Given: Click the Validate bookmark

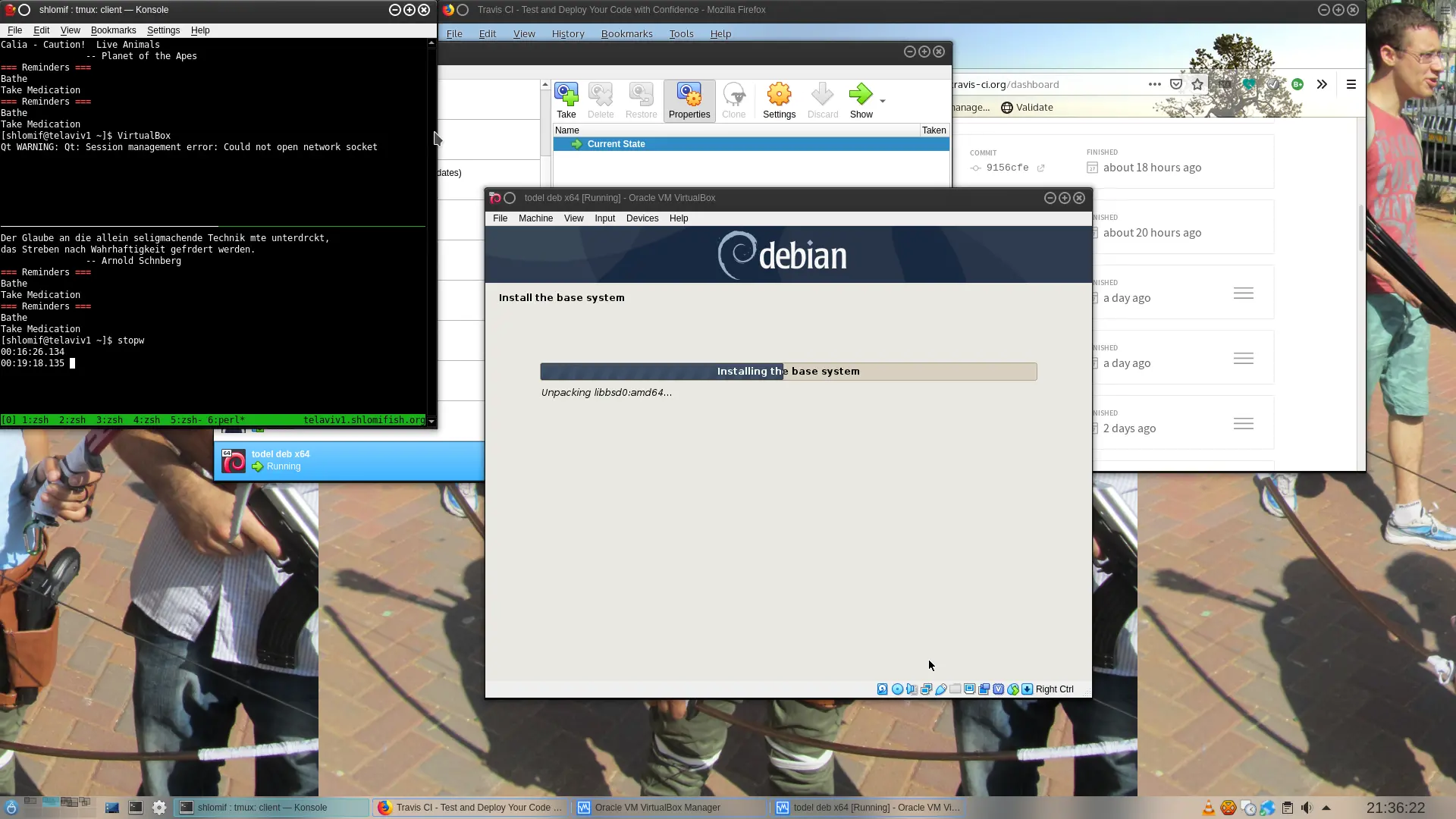Looking at the screenshot, I should [x=1027, y=108].
